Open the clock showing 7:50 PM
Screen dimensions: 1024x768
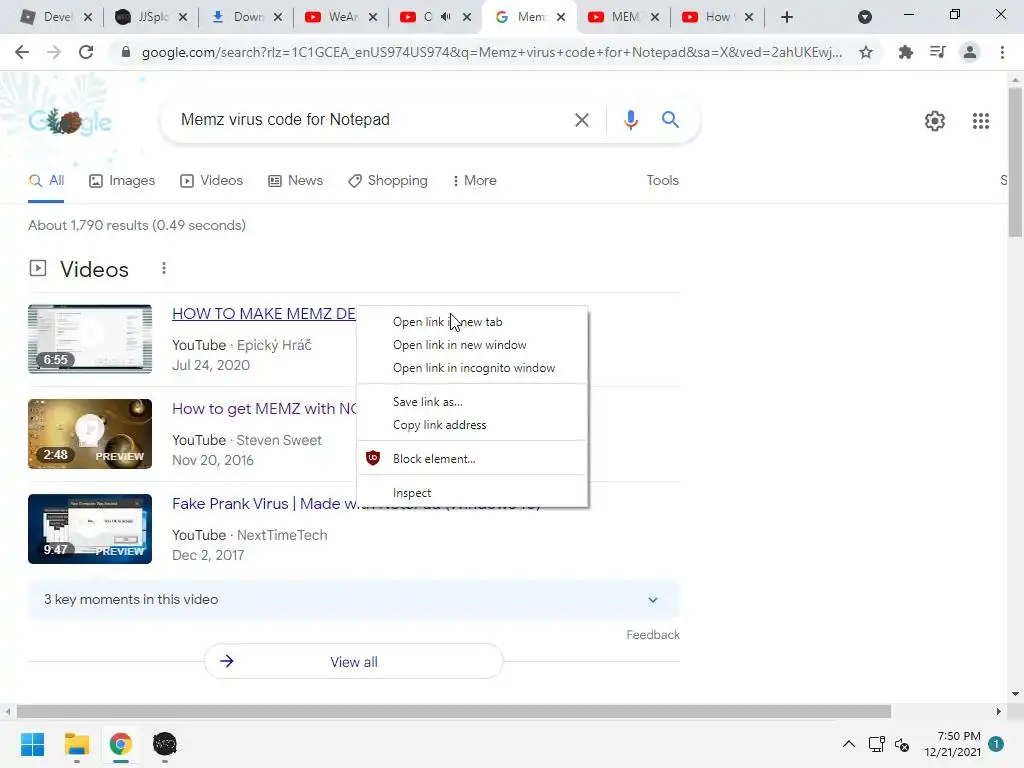tap(952, 744)
